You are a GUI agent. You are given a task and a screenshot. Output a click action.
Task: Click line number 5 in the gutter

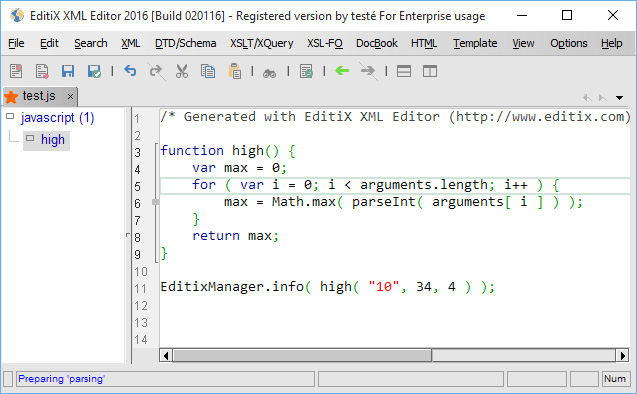pyautogui.click(x=138, y=186)
